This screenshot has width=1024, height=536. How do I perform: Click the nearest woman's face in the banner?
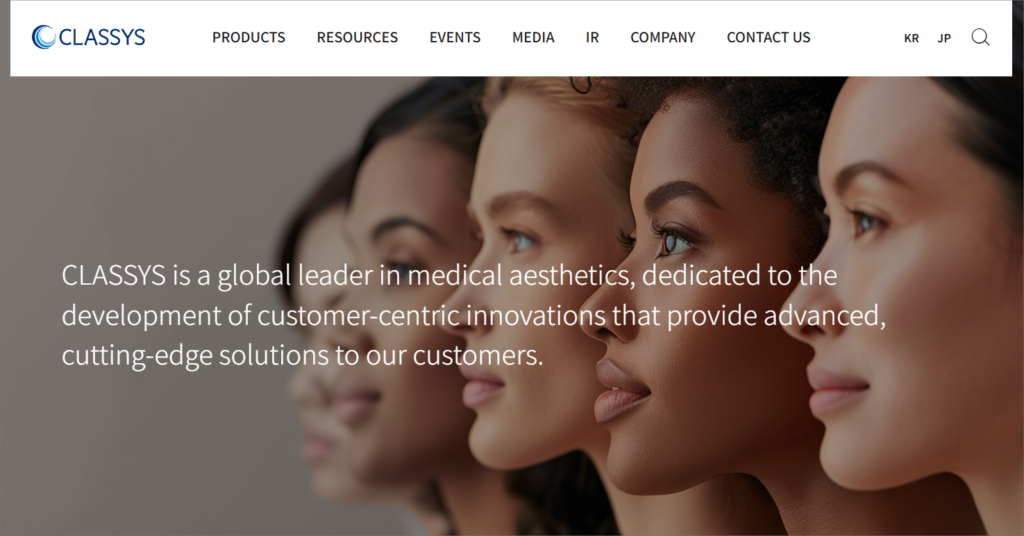[x=908, y=294]
